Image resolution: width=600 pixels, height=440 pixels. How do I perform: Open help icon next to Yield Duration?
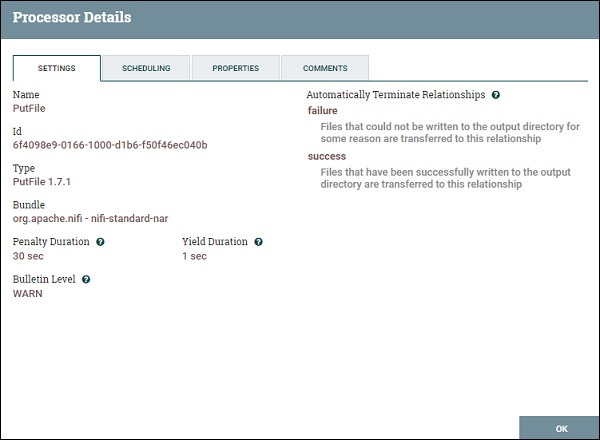tap(259, 242)
